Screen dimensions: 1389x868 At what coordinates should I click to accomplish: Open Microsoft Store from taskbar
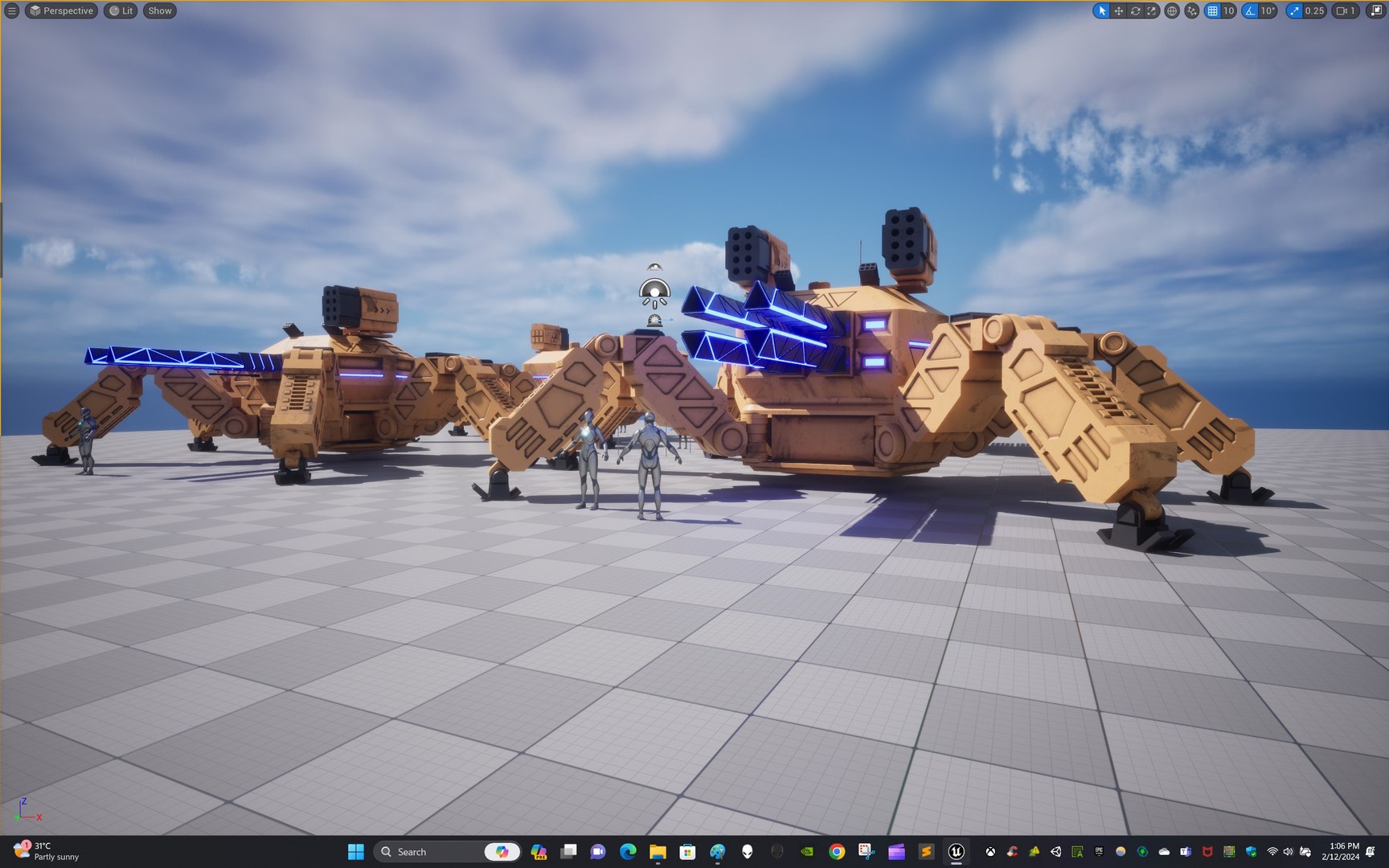point(687,851)
